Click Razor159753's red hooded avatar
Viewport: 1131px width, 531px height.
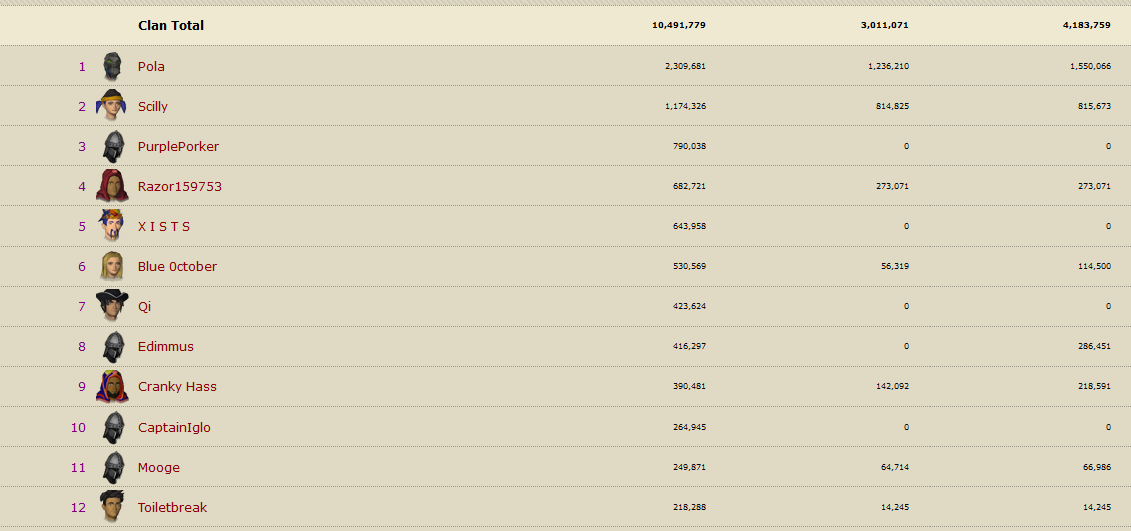click(112, 186)
